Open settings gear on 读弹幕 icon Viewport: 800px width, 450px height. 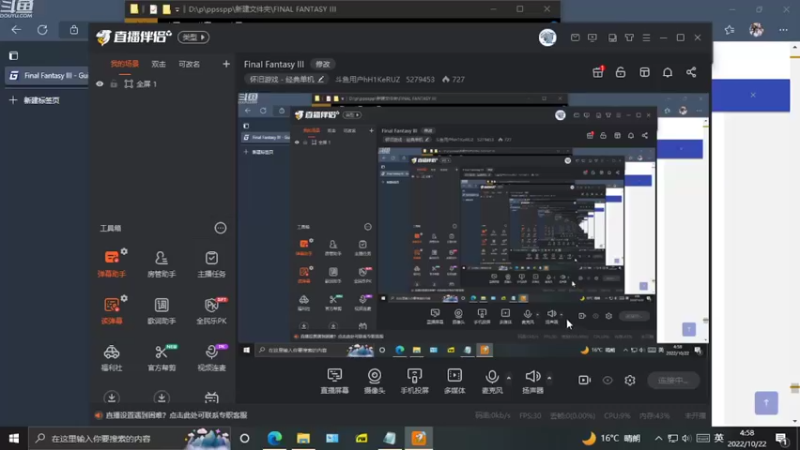[x=124, y=298]
